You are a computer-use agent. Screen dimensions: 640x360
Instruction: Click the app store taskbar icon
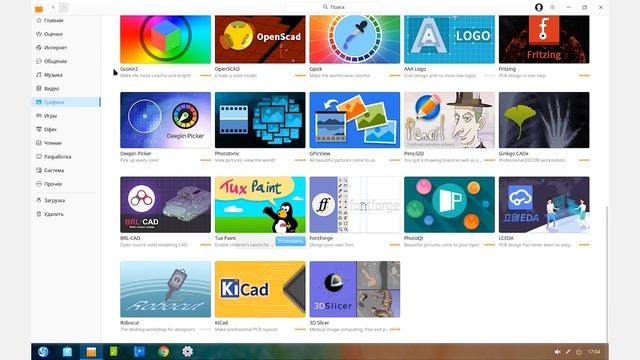tap(91, 351)
